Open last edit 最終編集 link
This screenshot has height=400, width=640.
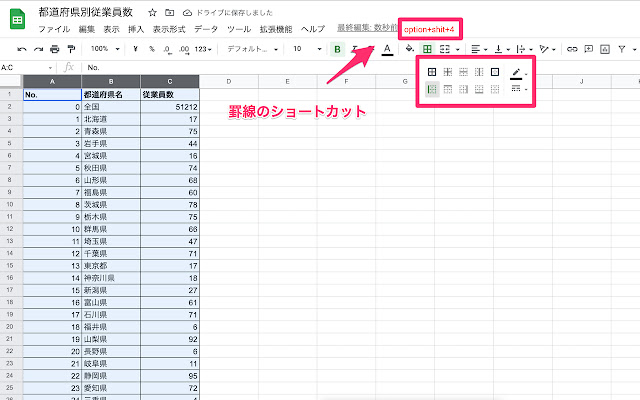tap(367, 28)
